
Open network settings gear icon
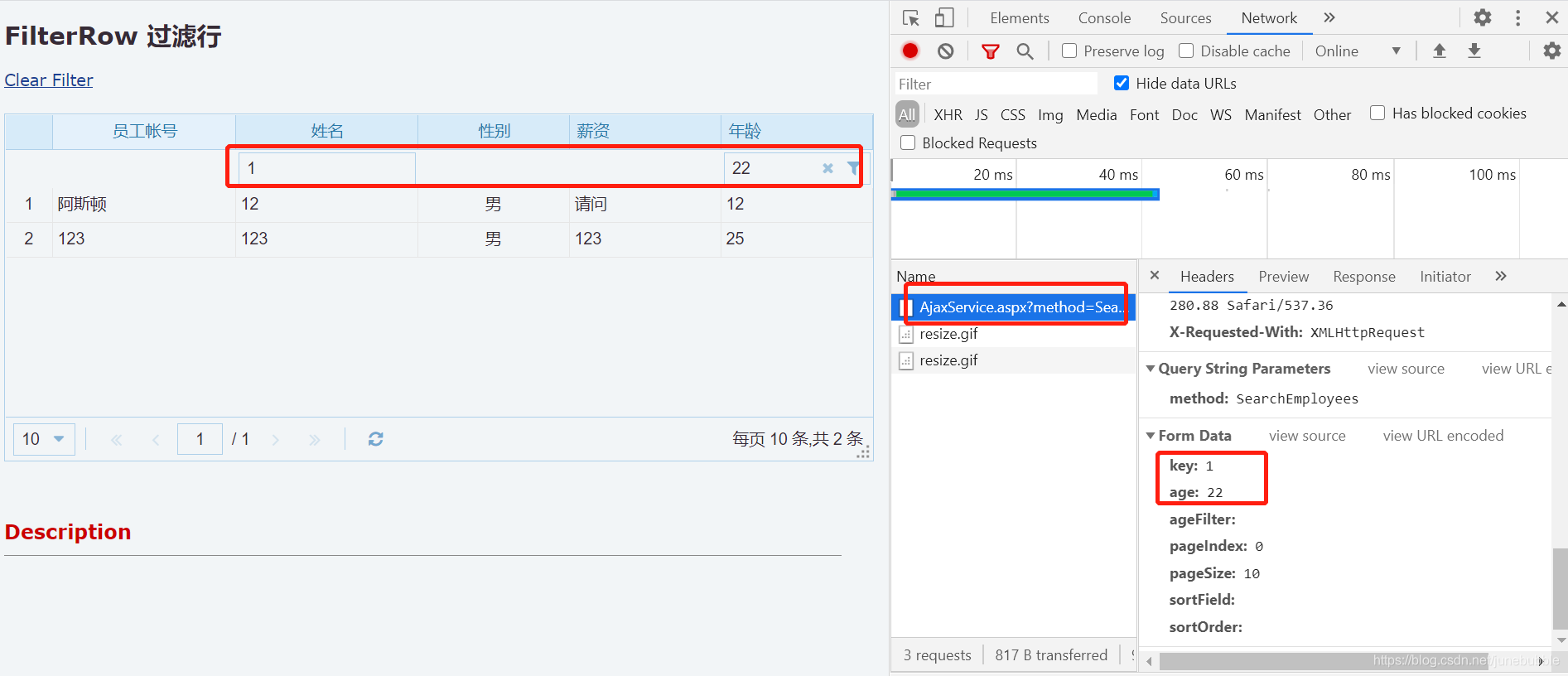[x=1551, y=51]
